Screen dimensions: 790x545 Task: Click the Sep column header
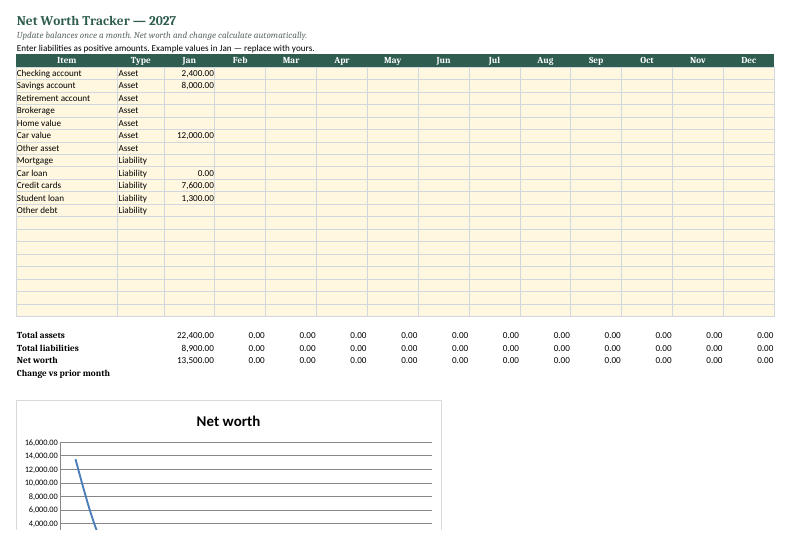click(596, 60)
